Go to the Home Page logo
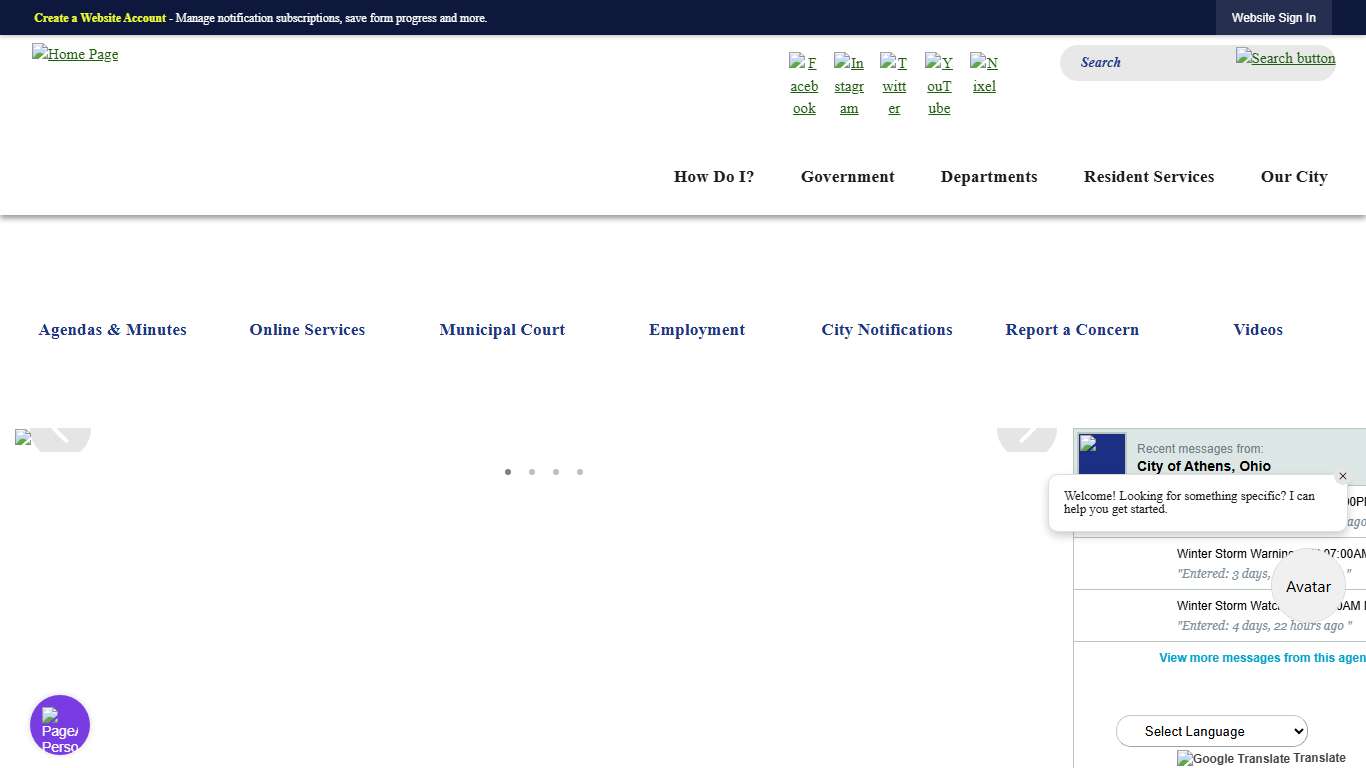 (75, 54)
